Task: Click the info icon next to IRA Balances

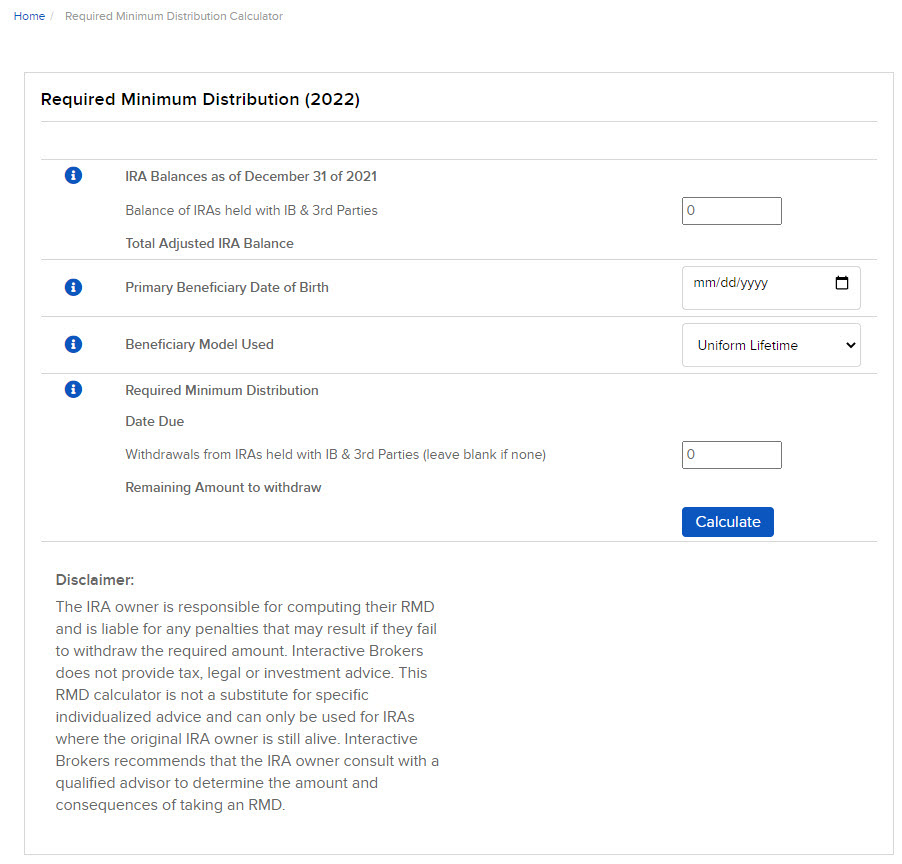Action: (x=72, y=175)
